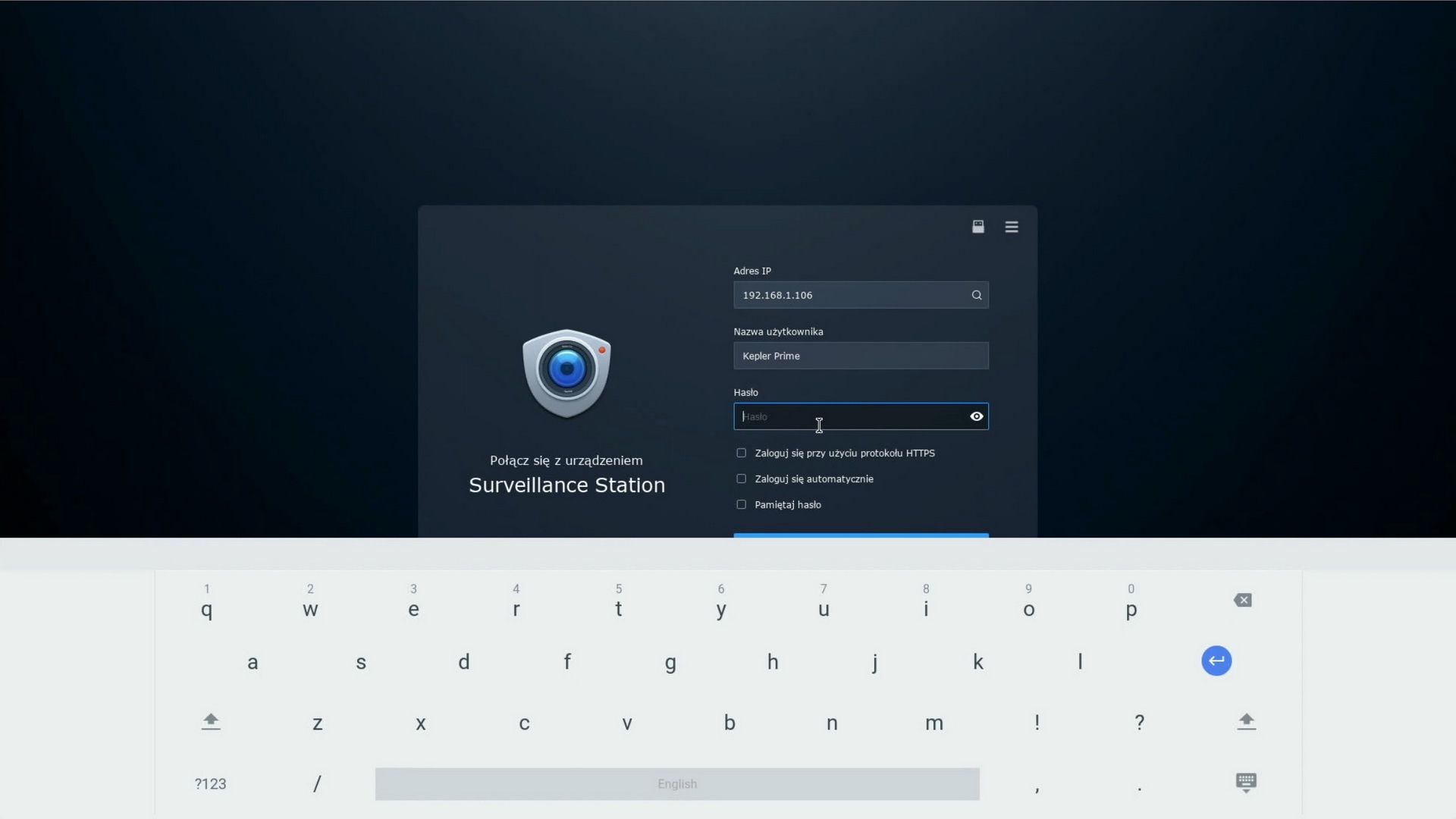The image size is (1456, 819).
Task: Tap the exclamation mark key
Action: click(x=1037, y=723)
